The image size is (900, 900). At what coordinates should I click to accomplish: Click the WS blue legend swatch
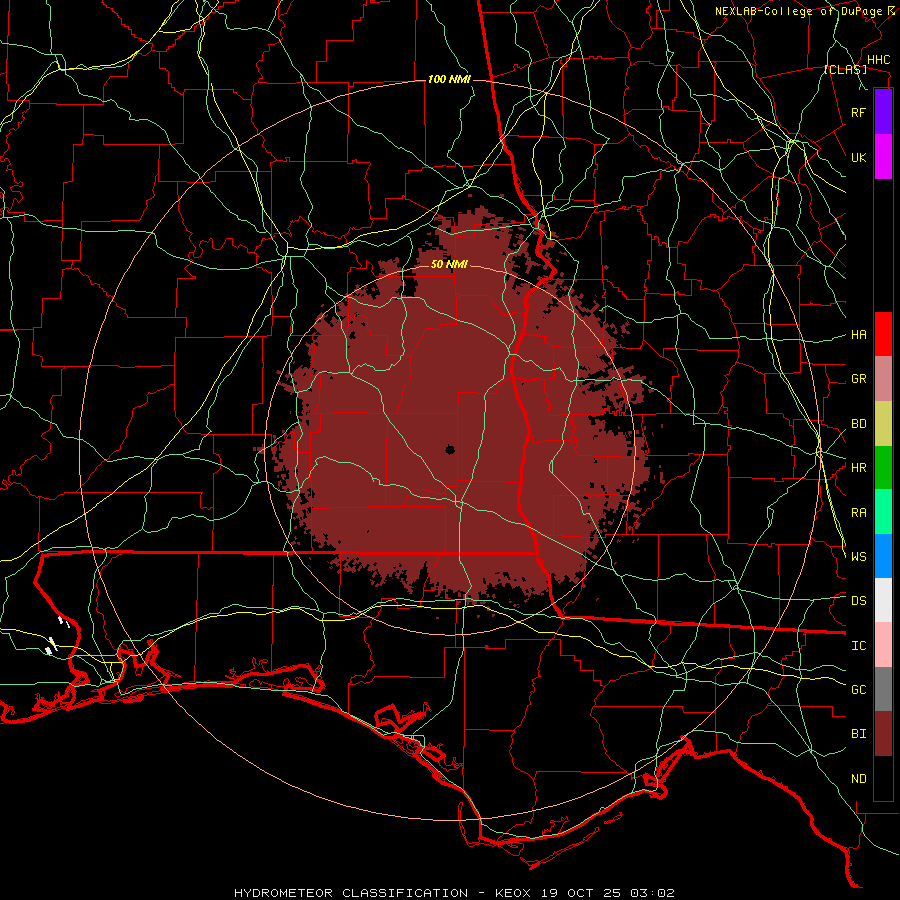tap(883, 556)
